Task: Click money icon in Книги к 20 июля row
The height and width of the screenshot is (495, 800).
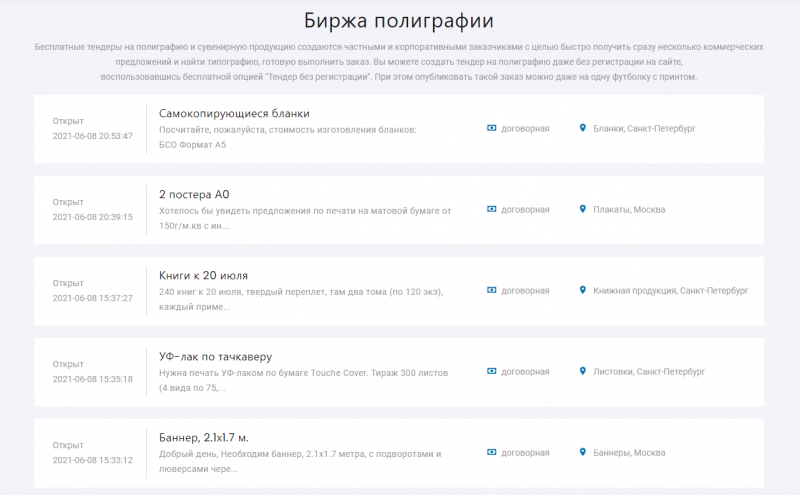Action: click(x=491, y=291)
